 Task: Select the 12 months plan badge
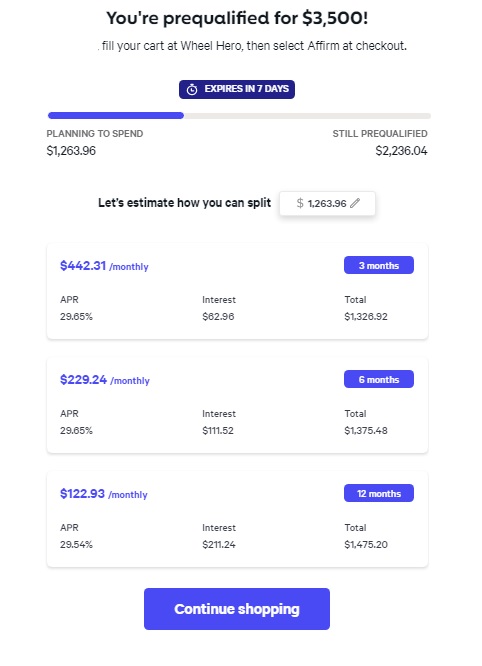click(379, 493)
